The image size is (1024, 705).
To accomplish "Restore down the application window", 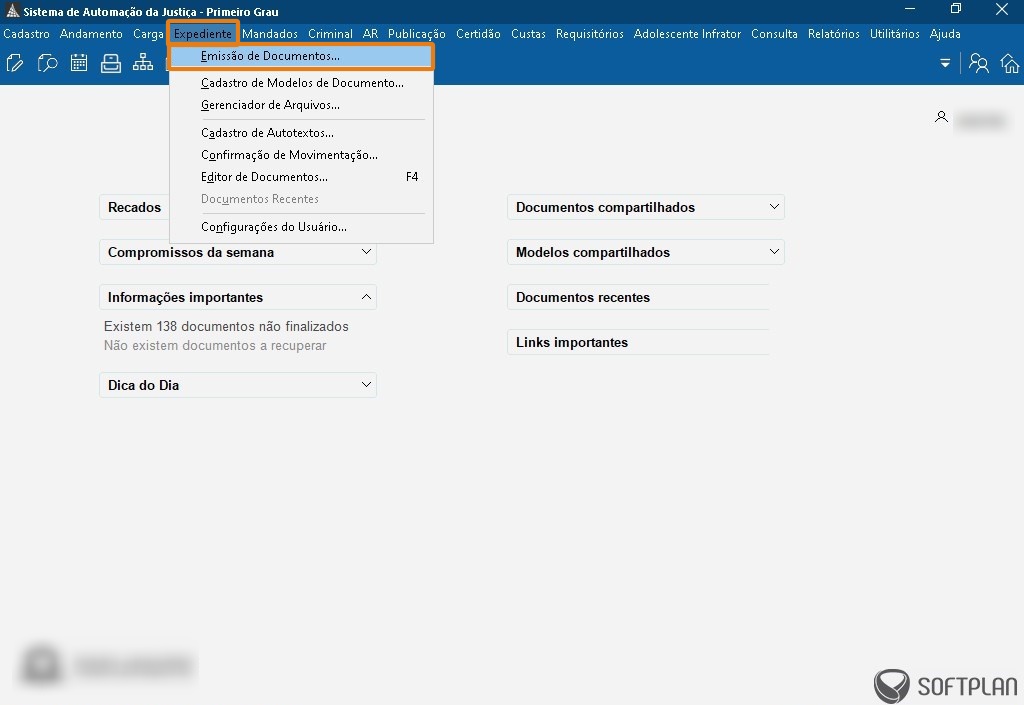I will (956, 9).
